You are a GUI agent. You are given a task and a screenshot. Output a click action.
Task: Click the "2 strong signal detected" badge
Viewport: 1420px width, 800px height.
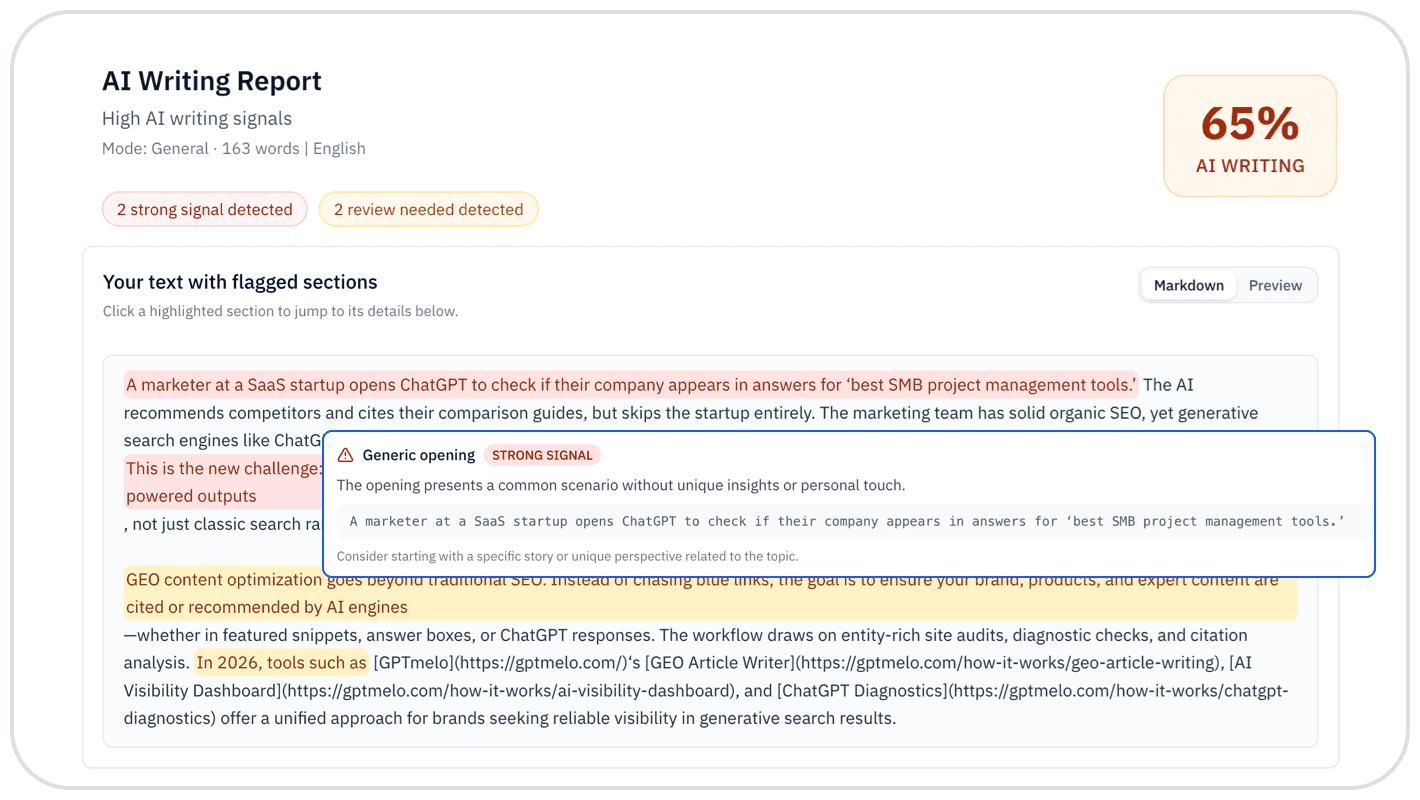click(205, 209)
